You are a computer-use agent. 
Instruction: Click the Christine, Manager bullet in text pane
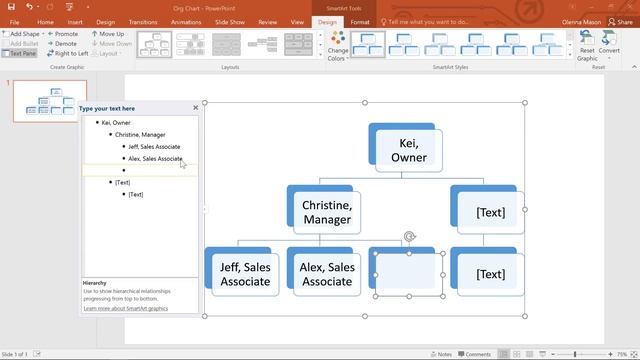point(140,135)
